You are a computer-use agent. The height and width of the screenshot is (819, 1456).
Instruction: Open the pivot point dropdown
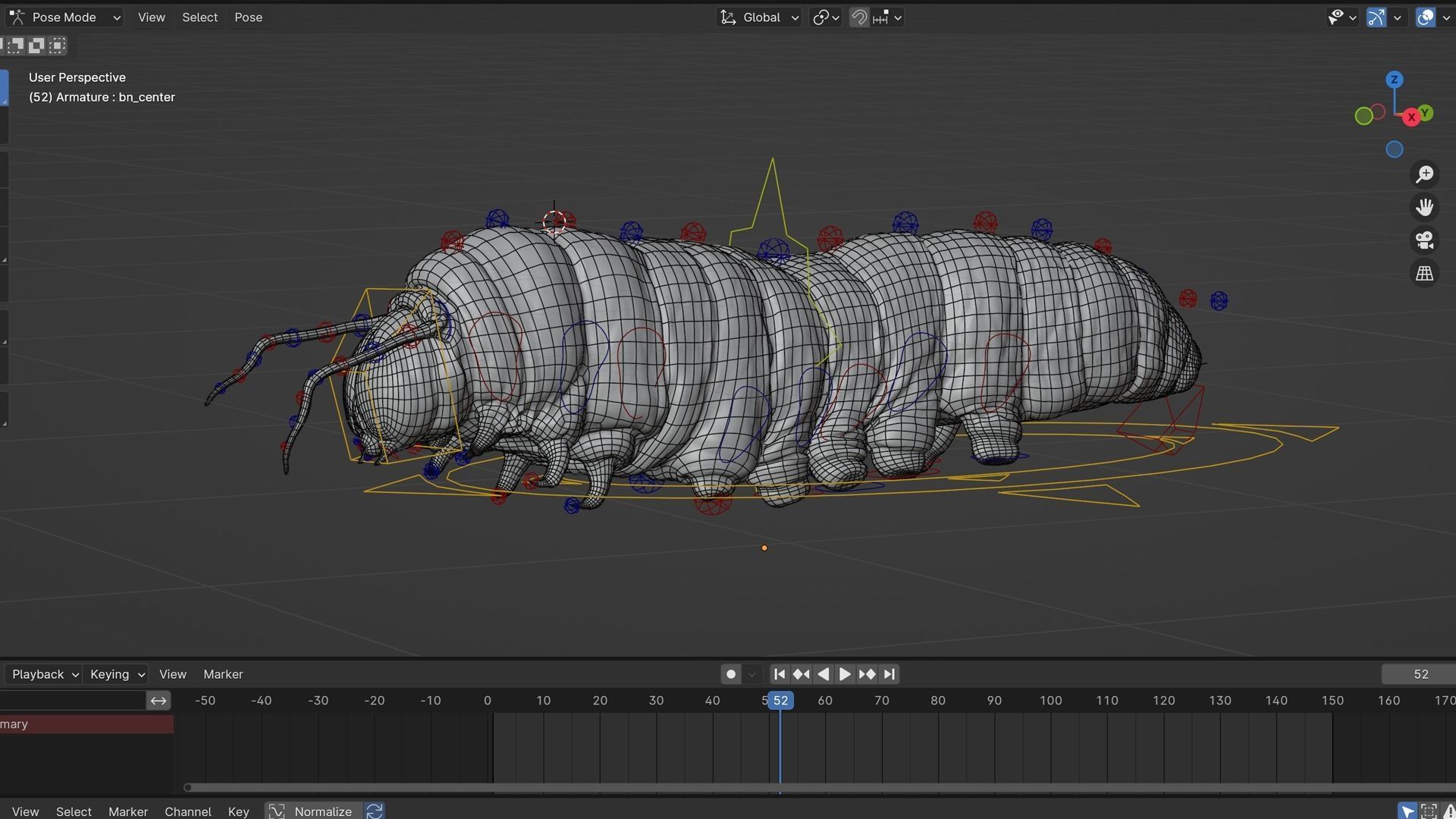pos(825,17)
